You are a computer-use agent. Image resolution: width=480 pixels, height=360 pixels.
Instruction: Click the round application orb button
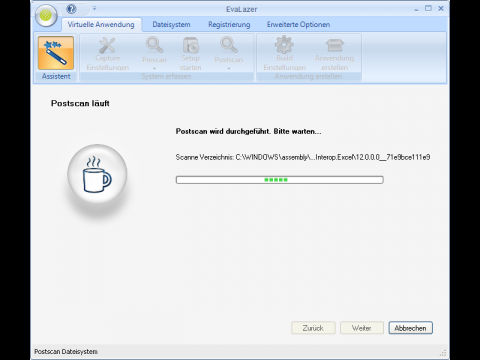pos(46,15)
